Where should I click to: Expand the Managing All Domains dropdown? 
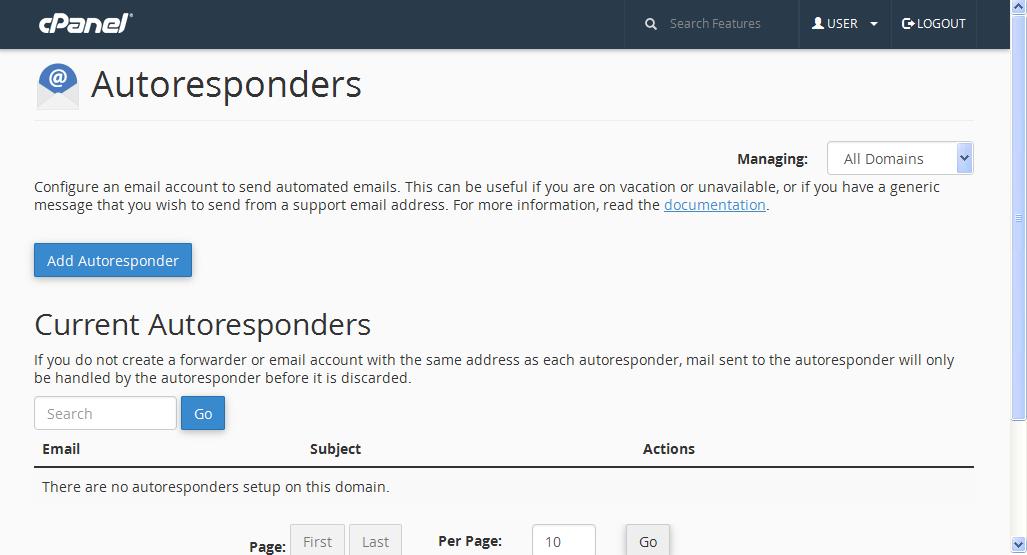pyautogui.click(x=900, y=158)
